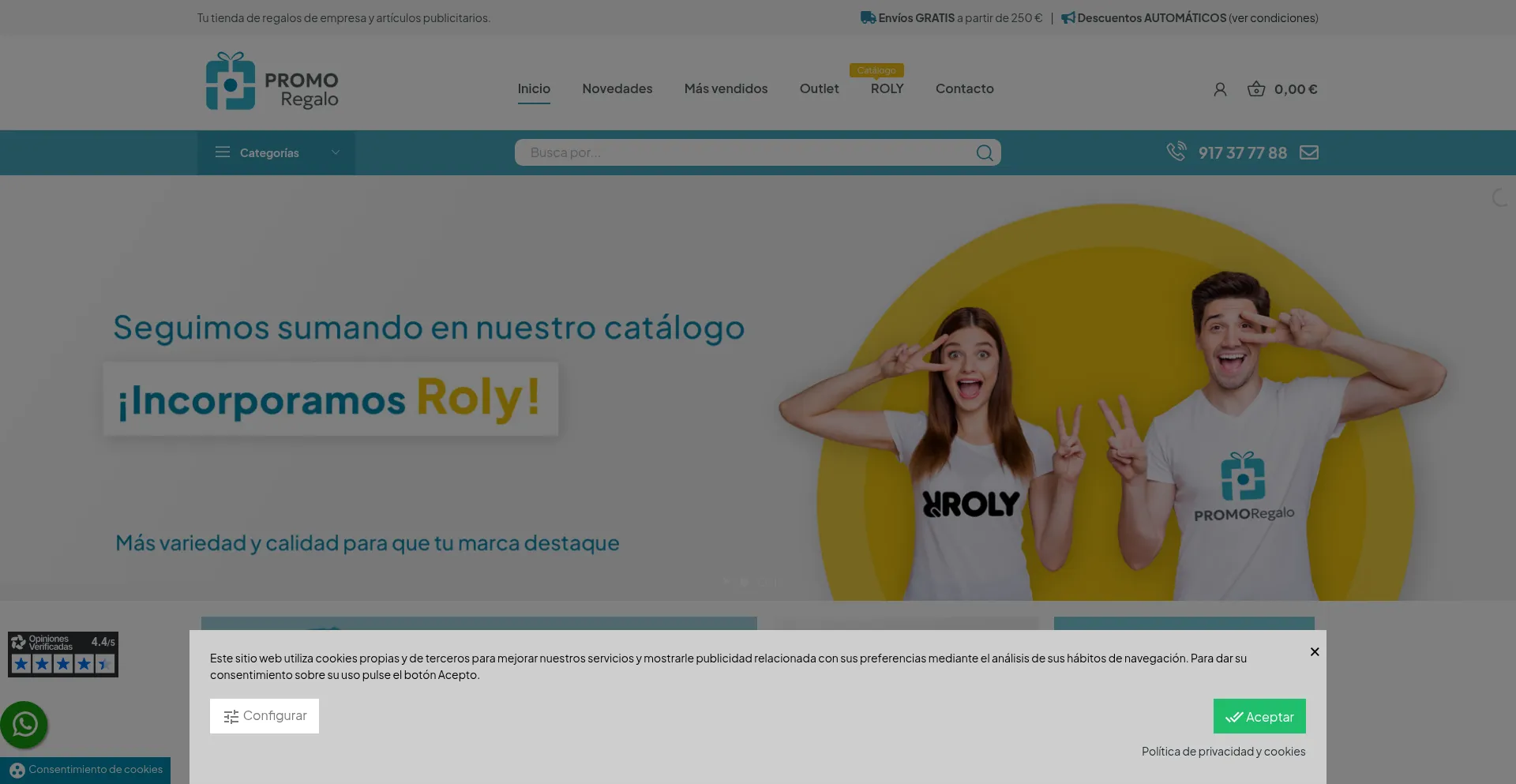Go to Inicio menu item
The image size is (1516, 784).
[534, 88]
